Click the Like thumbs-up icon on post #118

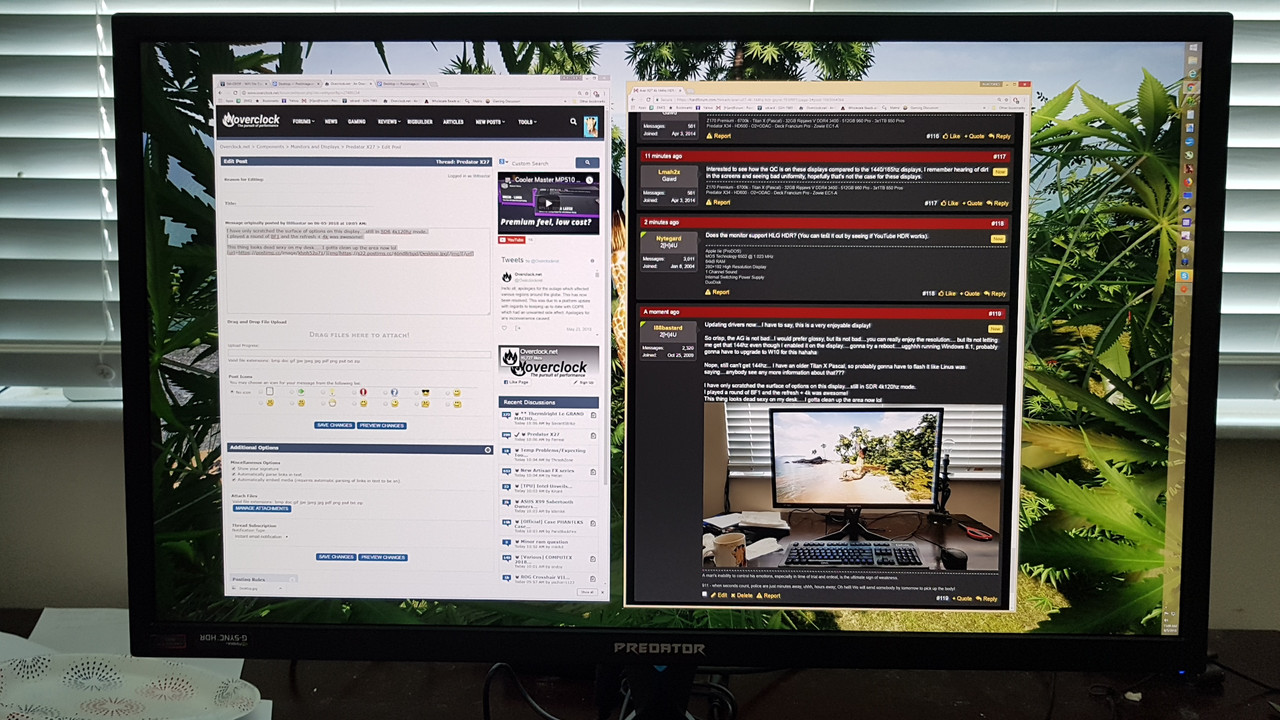941,293
